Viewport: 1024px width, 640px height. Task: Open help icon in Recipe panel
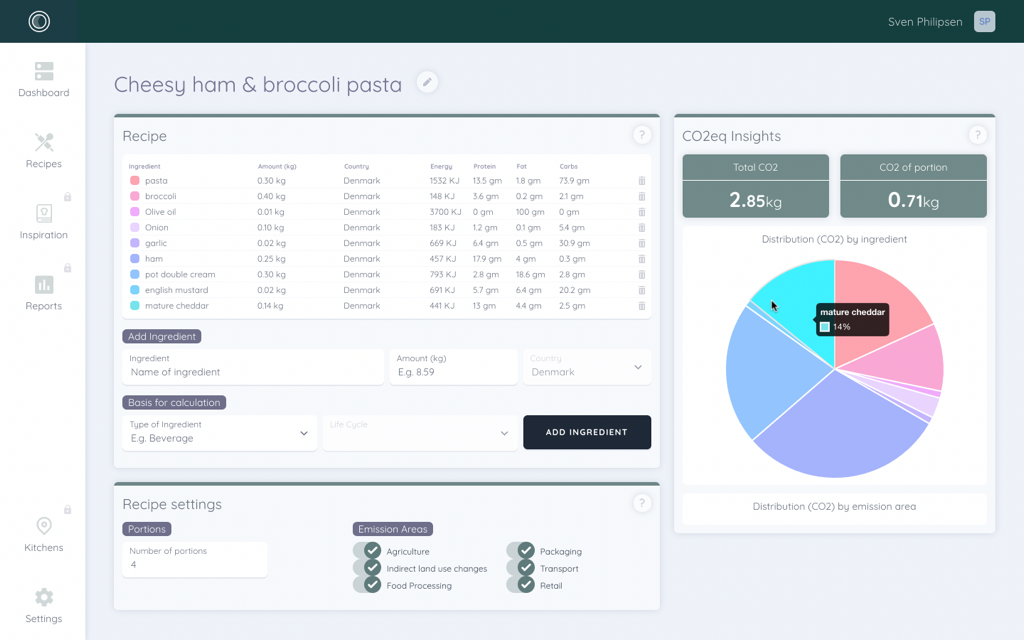click(642, 136)
